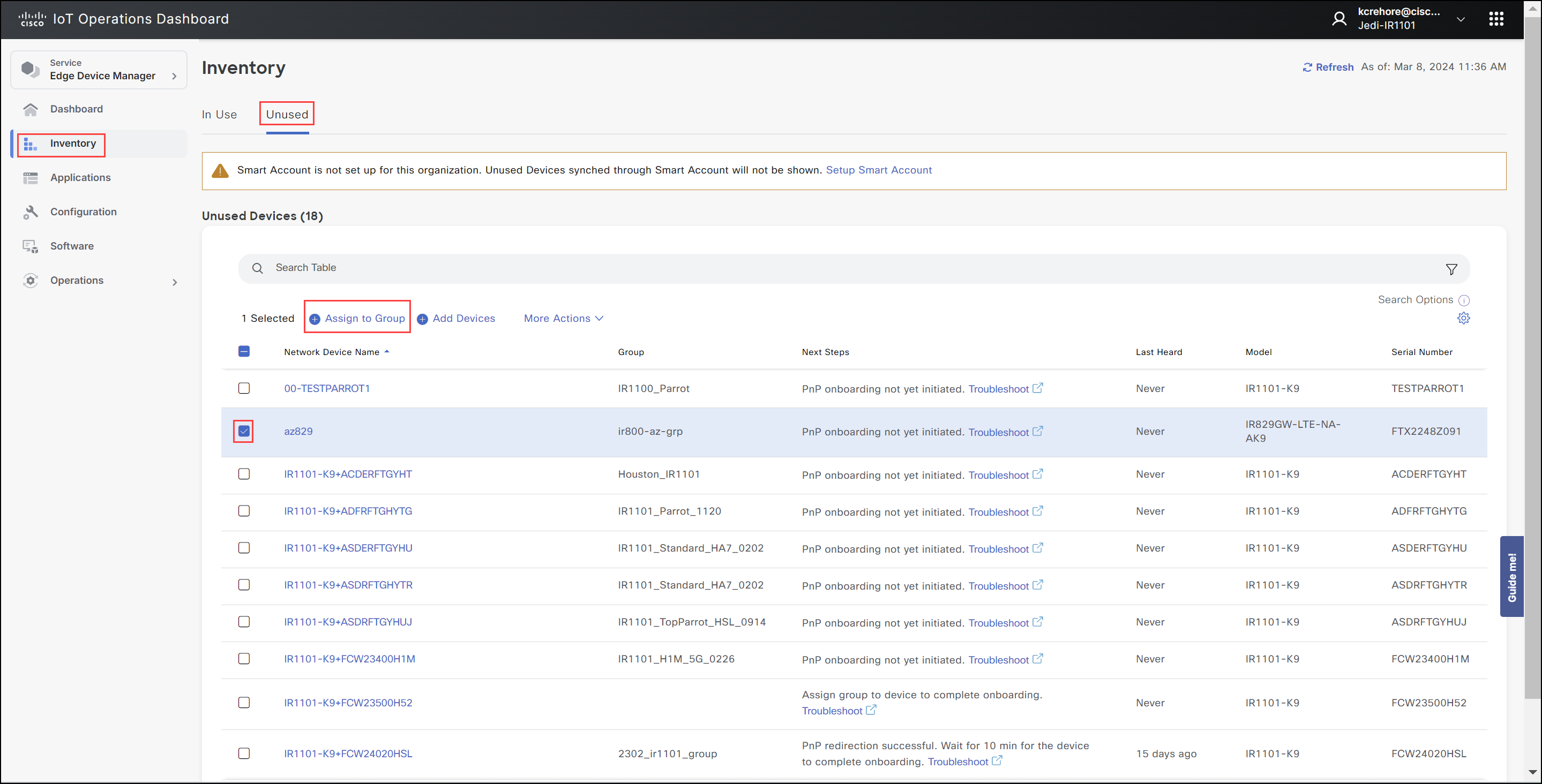1542x784 pixels.
Task: Check the IR1101-K9+ADFRFTGHYTG checkbox
Action: pos(244,511)
